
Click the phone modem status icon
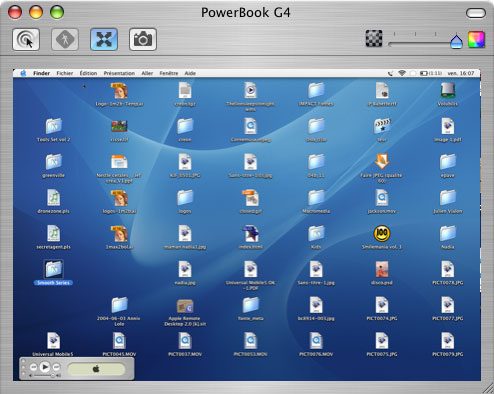(390, 73)
